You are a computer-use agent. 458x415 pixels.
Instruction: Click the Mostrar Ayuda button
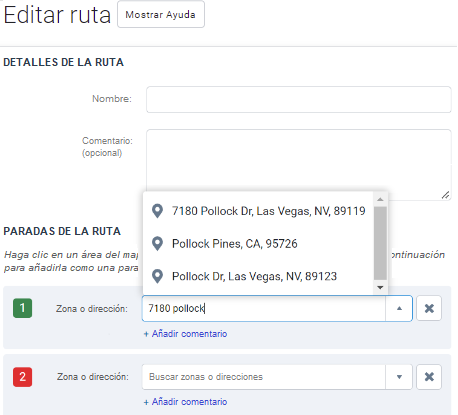point(161,14)
